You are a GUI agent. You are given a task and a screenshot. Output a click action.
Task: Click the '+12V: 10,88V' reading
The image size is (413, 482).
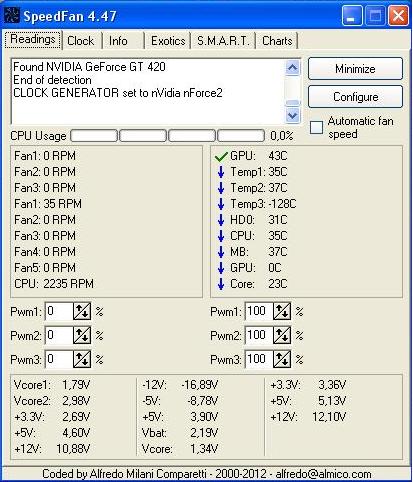52,449
